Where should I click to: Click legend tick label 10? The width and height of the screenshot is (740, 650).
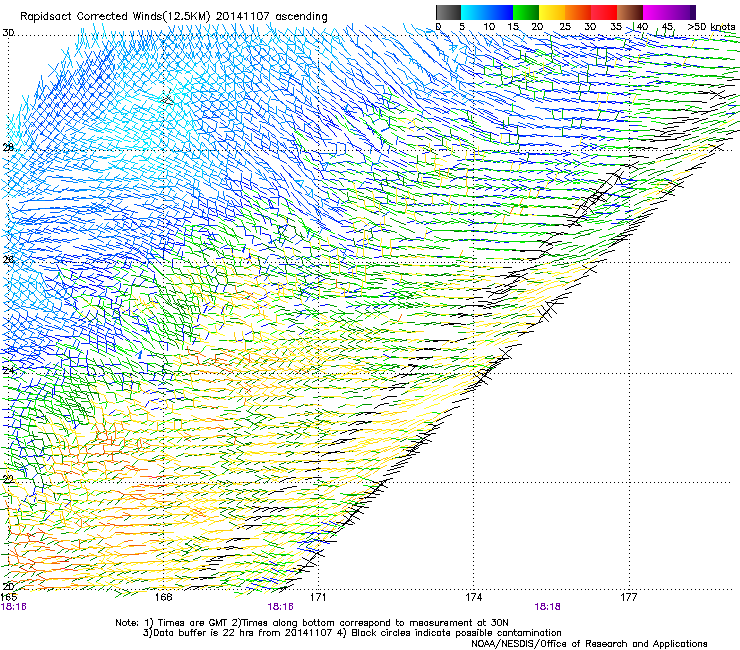[x=489, y=27]
